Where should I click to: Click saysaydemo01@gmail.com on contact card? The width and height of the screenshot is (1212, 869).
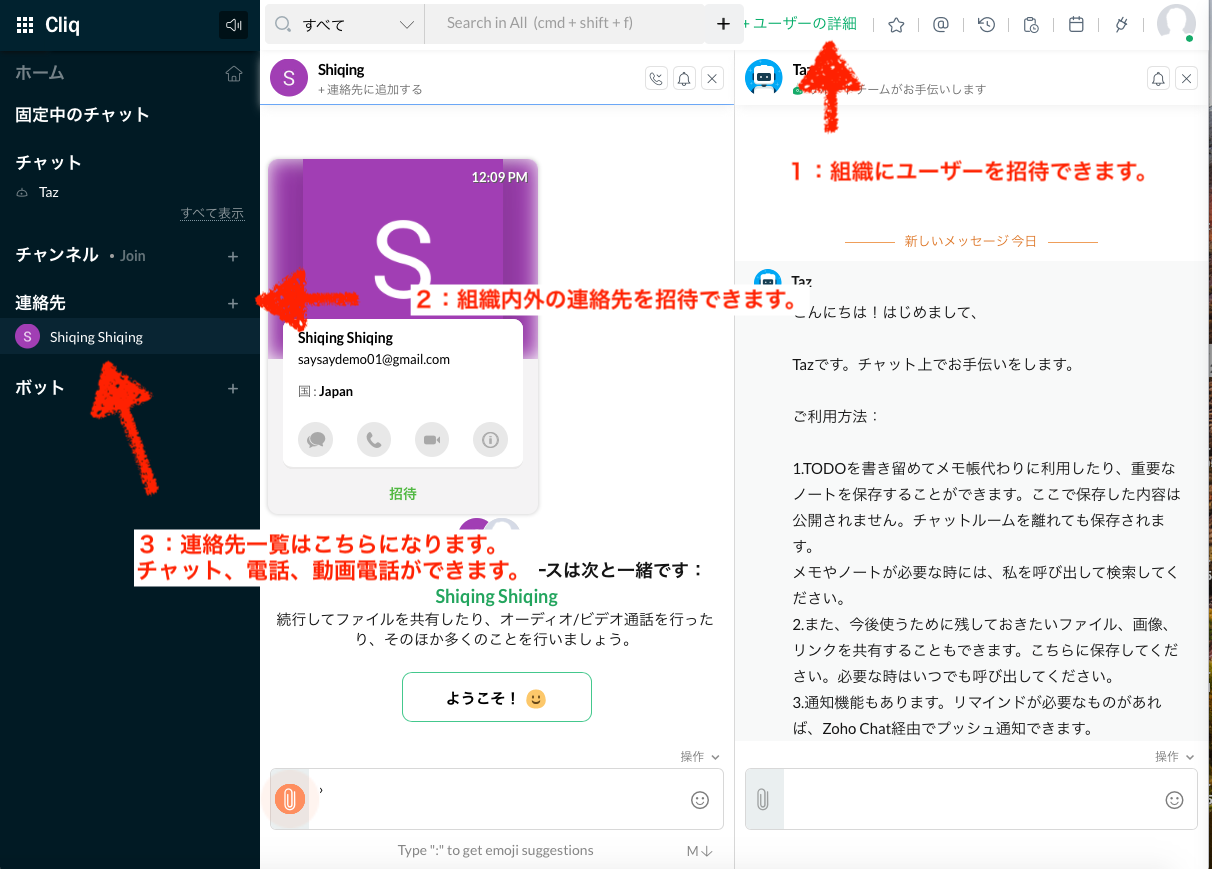click(374, 359)
